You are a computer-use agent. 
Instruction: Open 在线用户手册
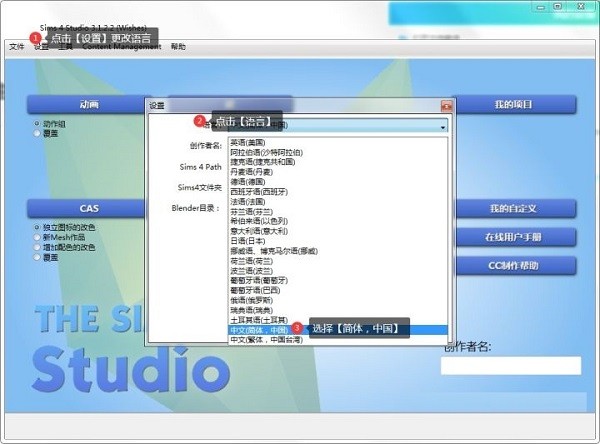(514, 237)
